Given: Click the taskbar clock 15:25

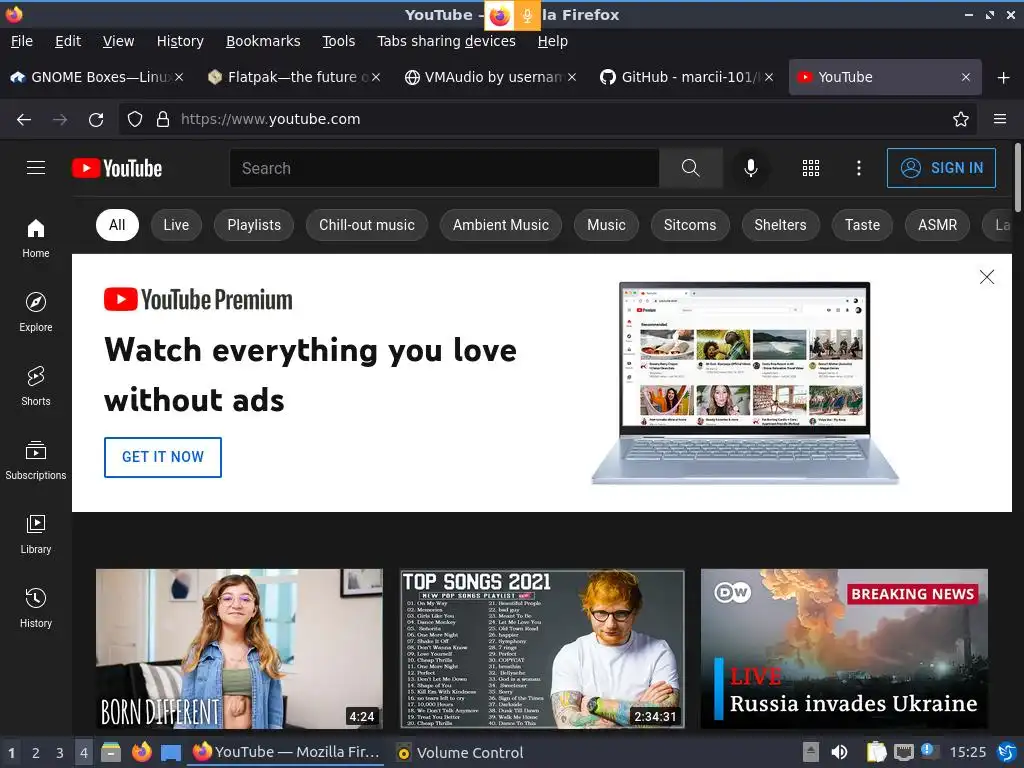Looking at the screenshot, I should pyautogui.click(x=967, y=752).
